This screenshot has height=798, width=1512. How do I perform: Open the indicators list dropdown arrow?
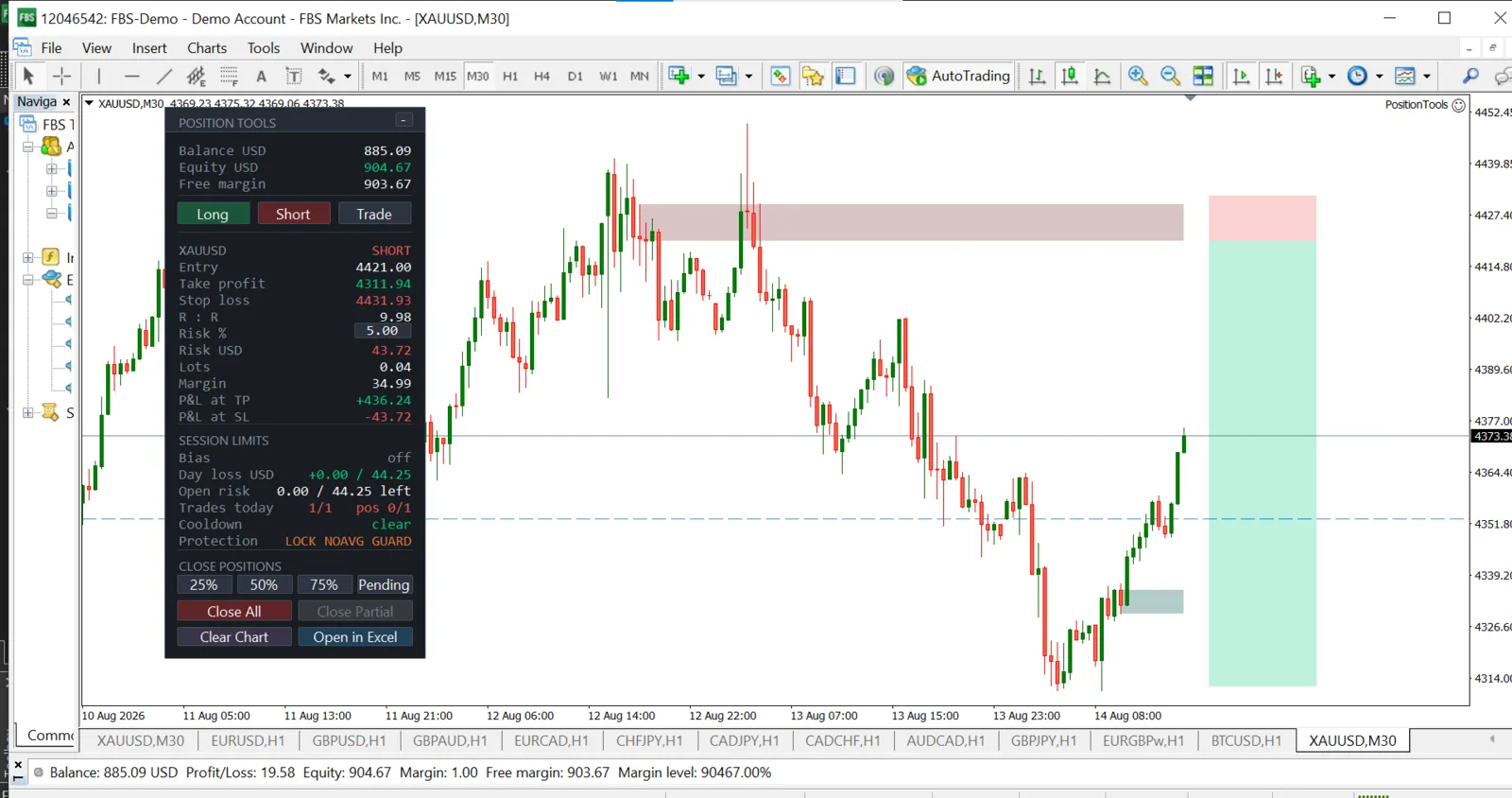pyautogui.click(x=1332, y=76)
